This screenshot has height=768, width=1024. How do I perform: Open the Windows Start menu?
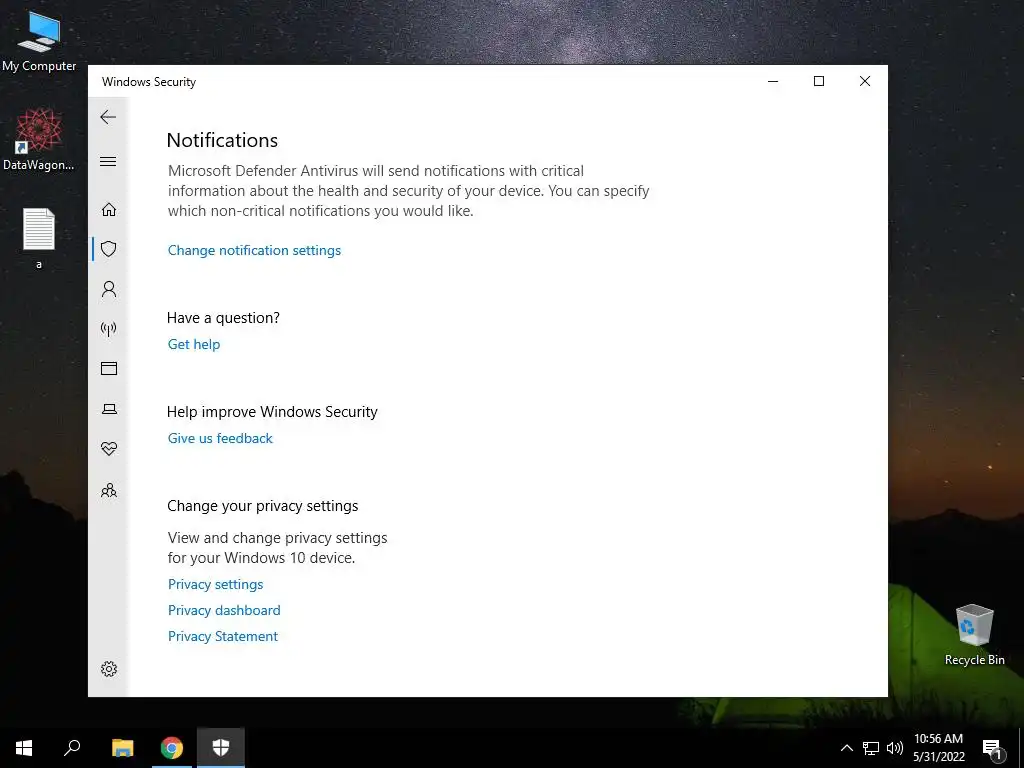(24, 748)
